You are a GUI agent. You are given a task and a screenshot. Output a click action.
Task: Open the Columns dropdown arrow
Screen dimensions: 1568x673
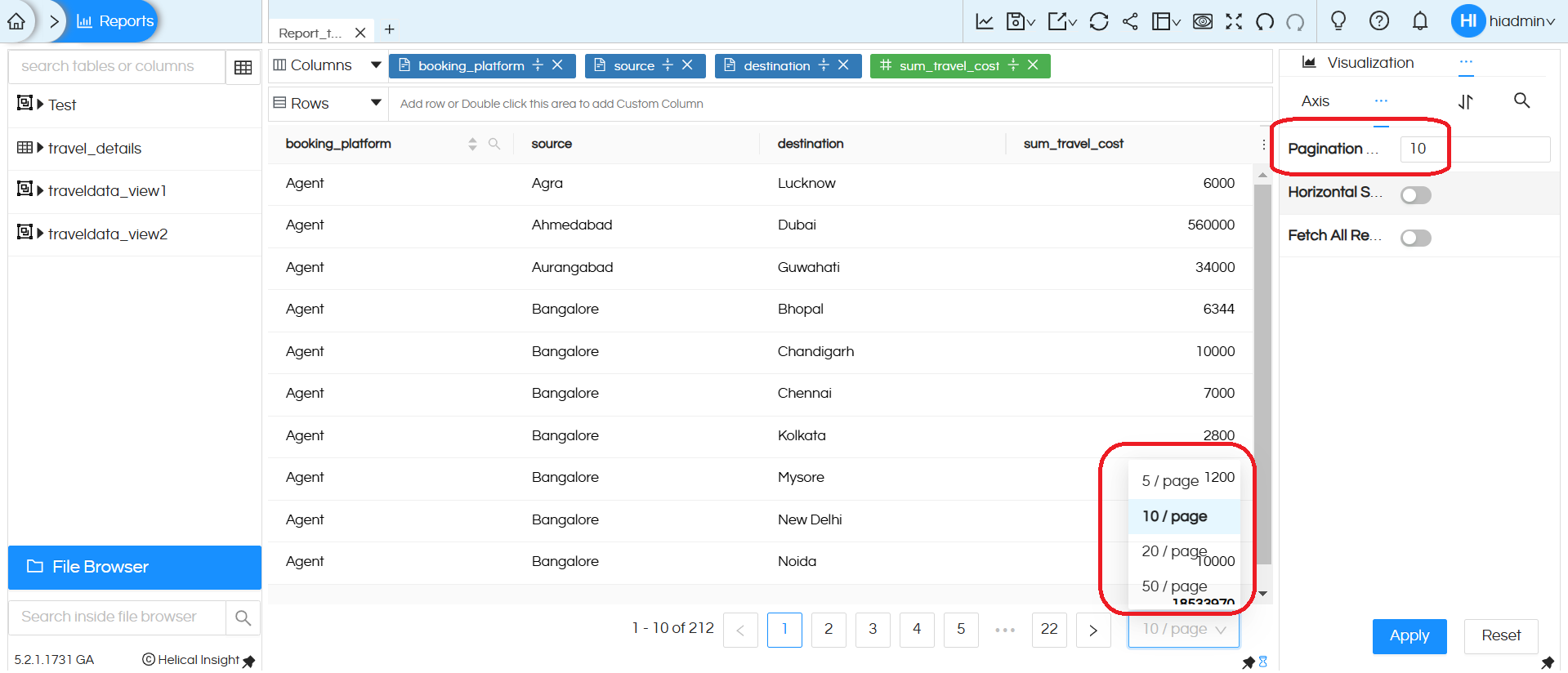click(376, 65)
